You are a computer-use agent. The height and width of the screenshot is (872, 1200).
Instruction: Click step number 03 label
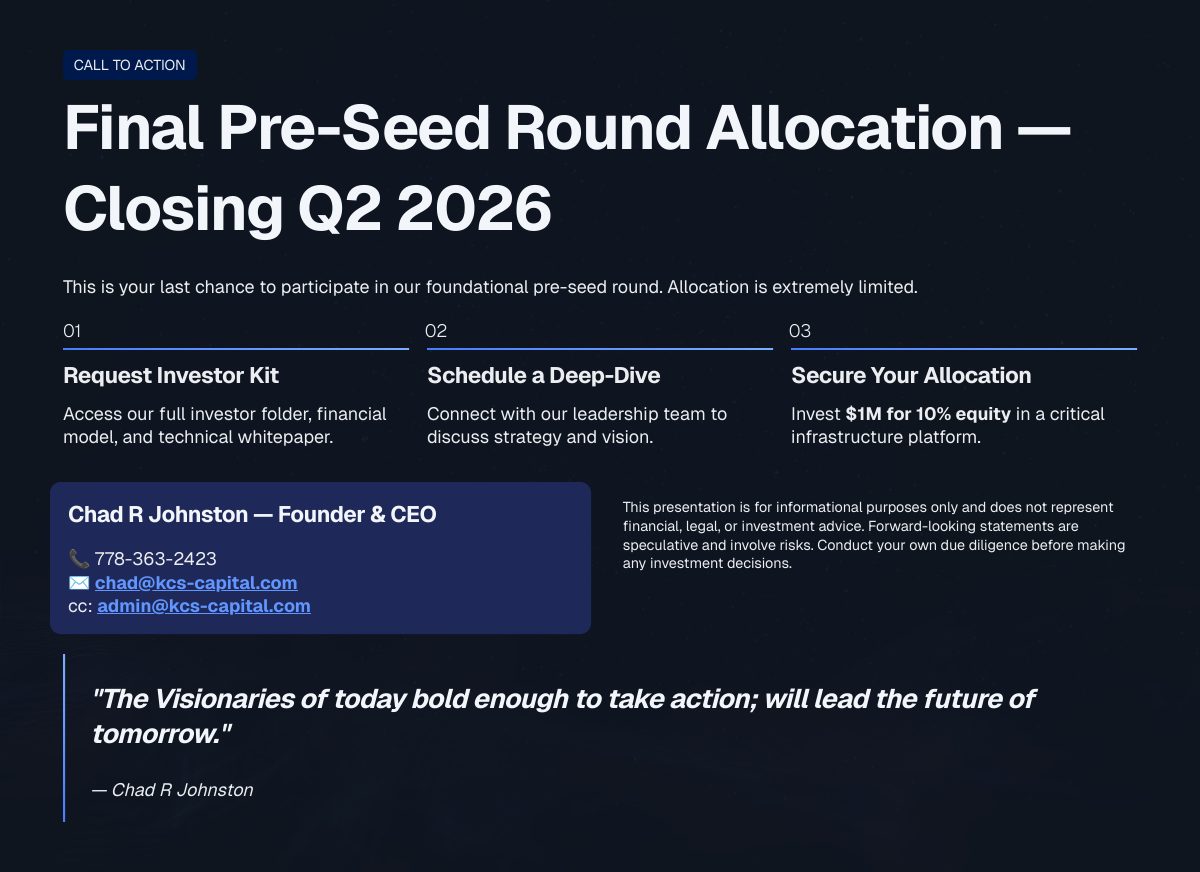tap(800, 331)
